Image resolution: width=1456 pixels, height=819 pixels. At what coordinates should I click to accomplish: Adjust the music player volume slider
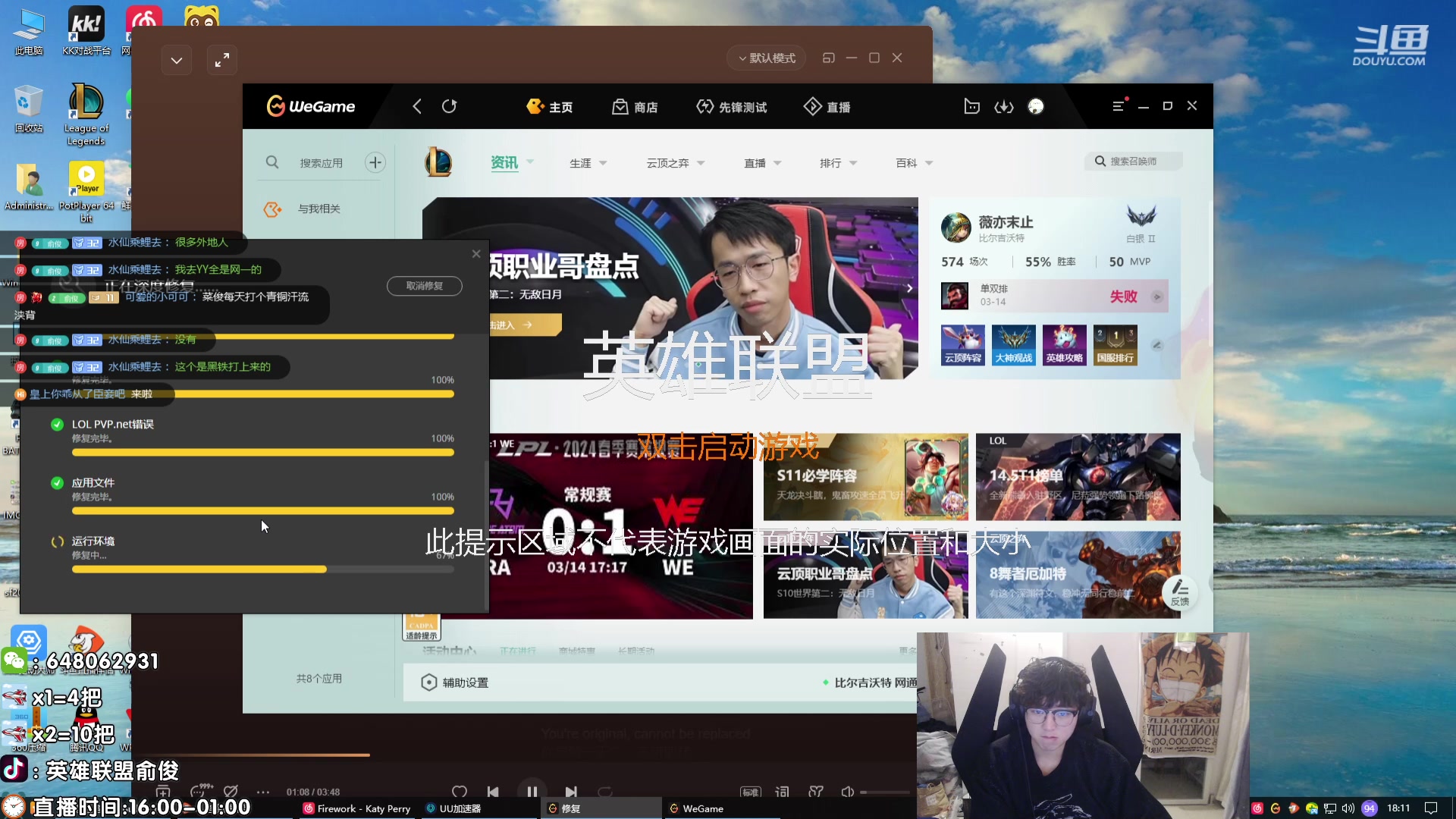pyautogui.click(x=885, y=792)
